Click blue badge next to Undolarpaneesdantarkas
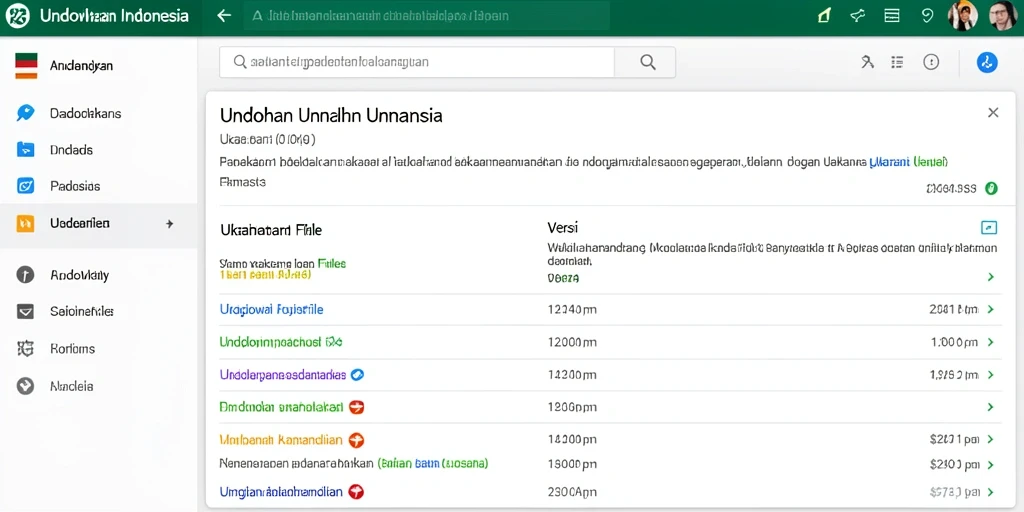This screenshot has width=1024, height=512. (357, 375)
